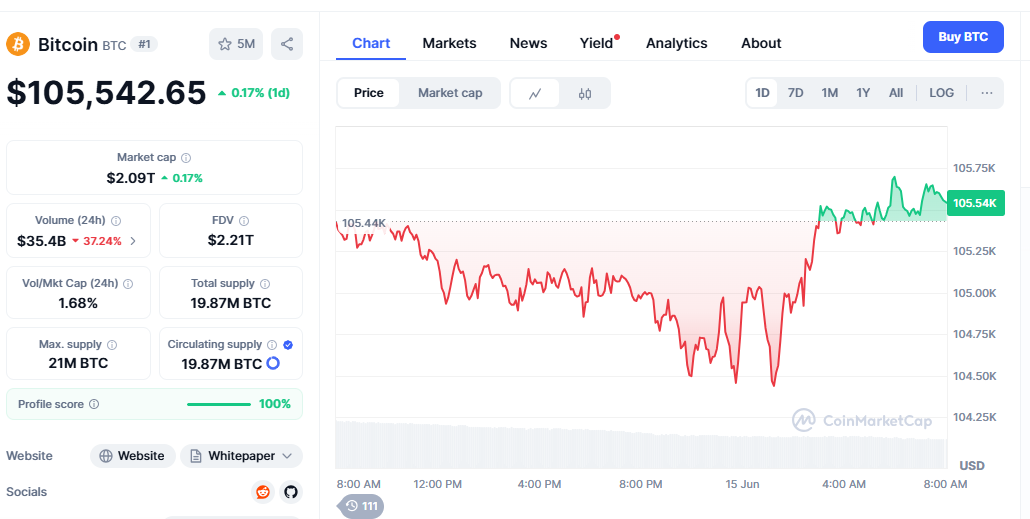Click the info icon beside Market cap
The width and height of the screenshot is (1030, 519).
tap(186, 158)
